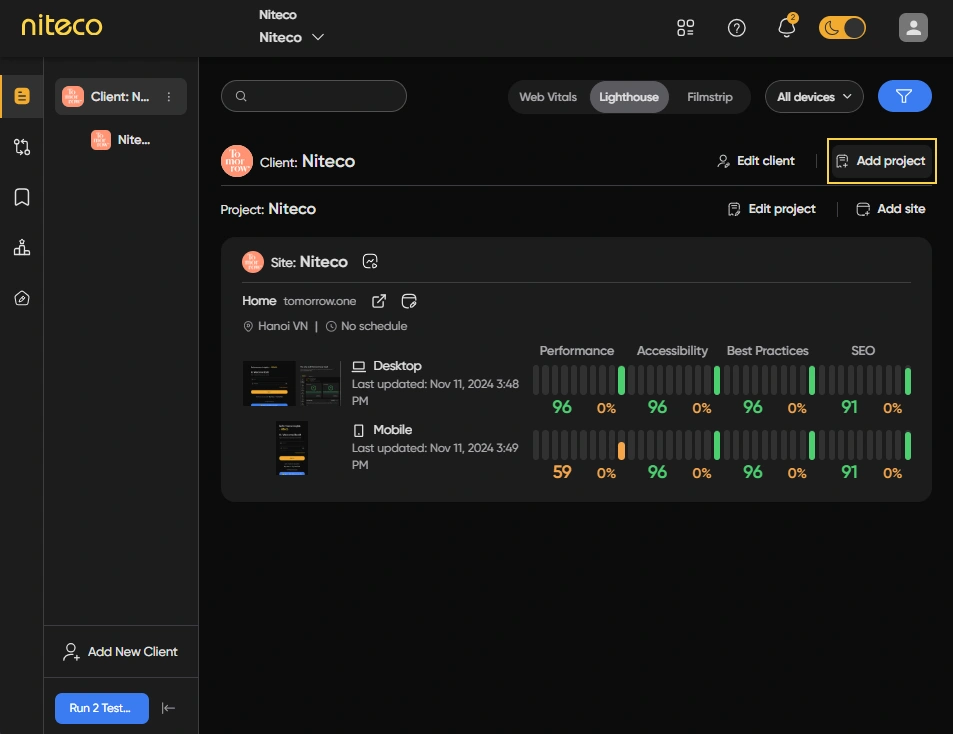953x734 pixels.
Task: Click Desktop SEO score 91
Action: pos(849,407)
